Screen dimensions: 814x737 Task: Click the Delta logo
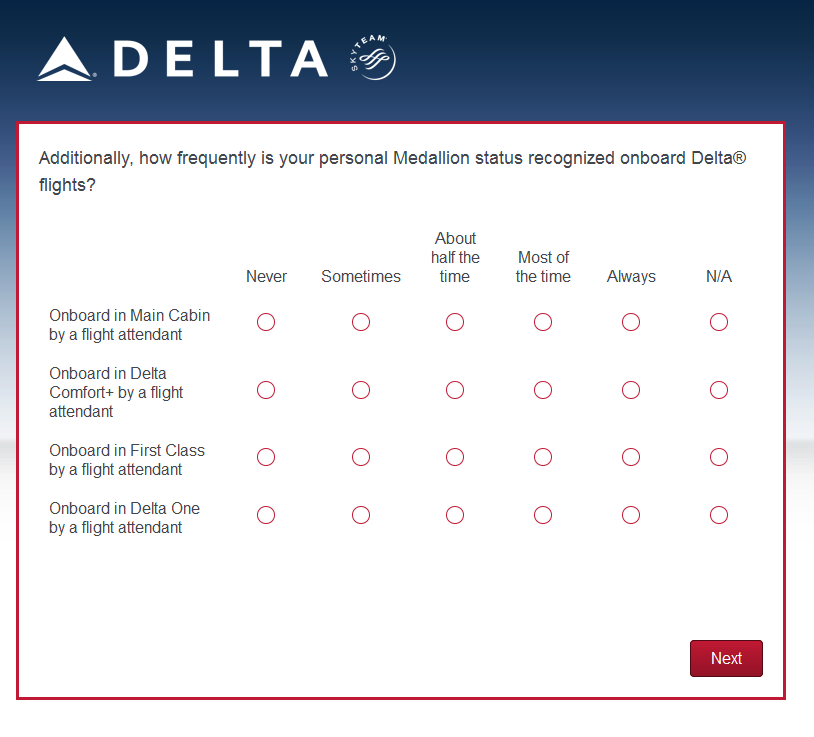click(183, 59)
